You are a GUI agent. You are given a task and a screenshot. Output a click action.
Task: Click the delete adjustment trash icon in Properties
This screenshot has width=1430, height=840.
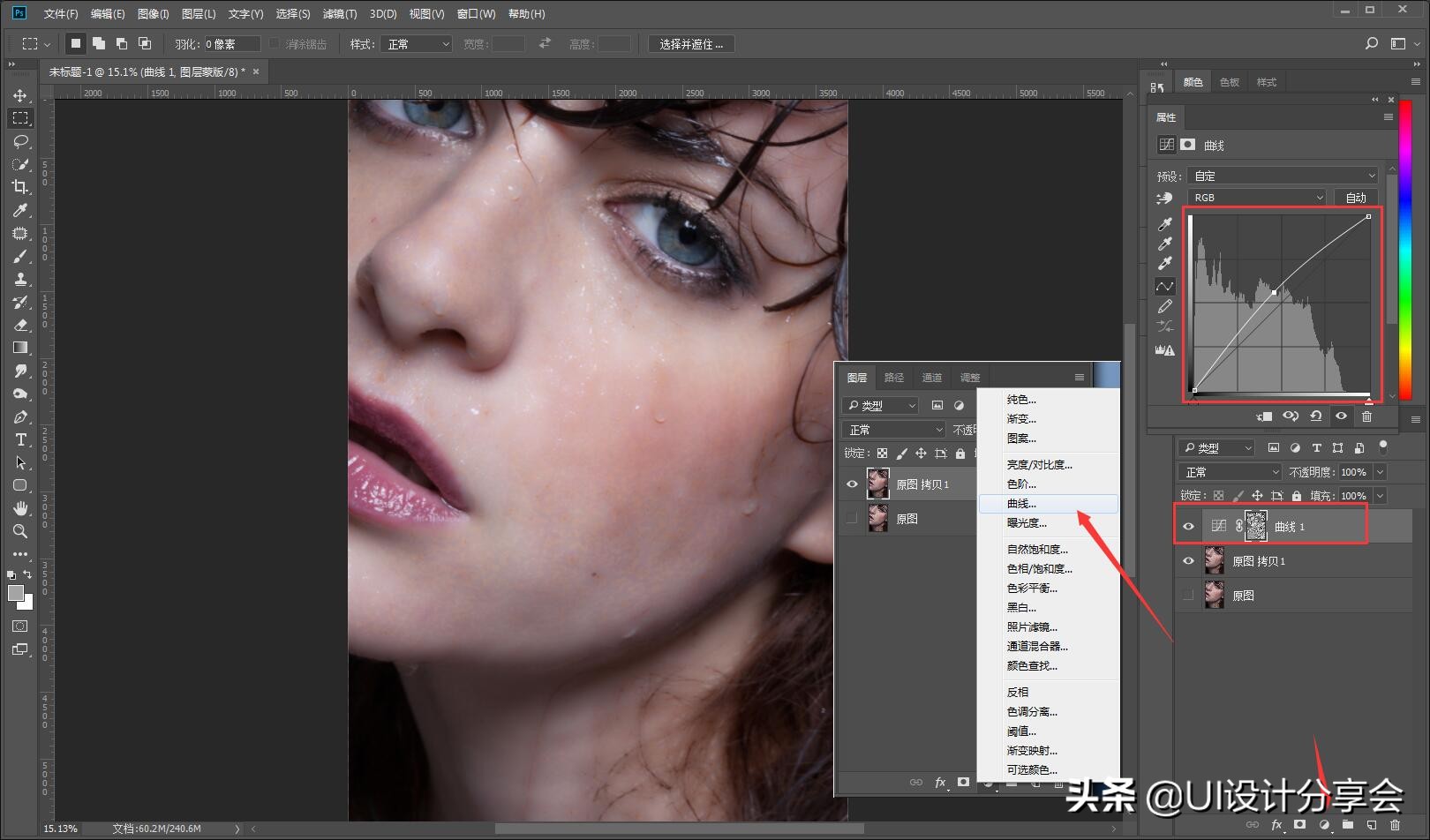click(x=1366, y=416)
